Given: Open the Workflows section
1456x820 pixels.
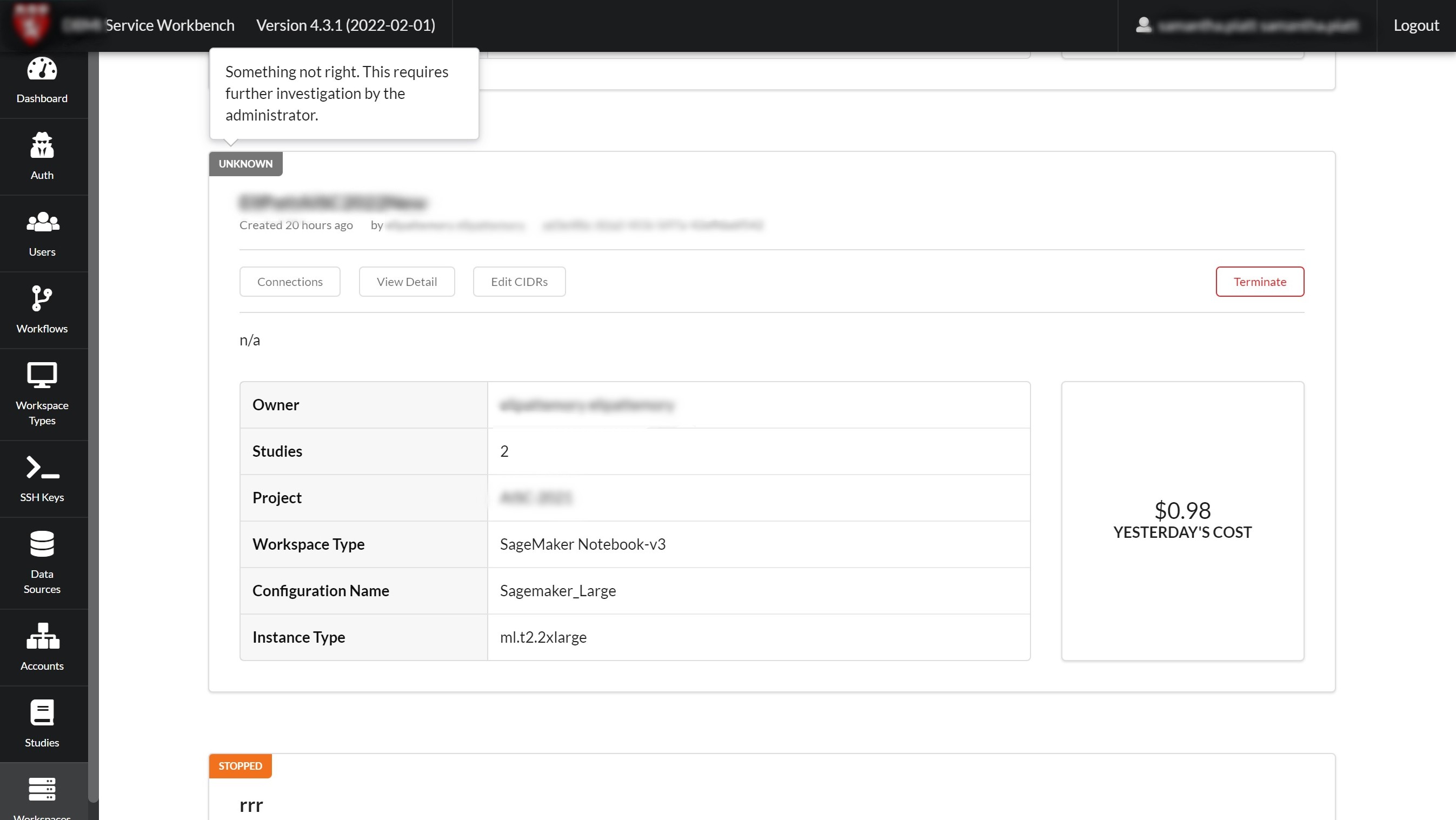Looking at the screenshot, I should point(42,310).
